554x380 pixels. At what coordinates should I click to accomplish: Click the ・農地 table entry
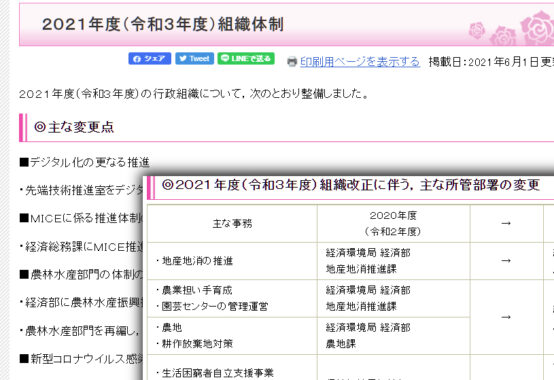[x=169, y=328]
